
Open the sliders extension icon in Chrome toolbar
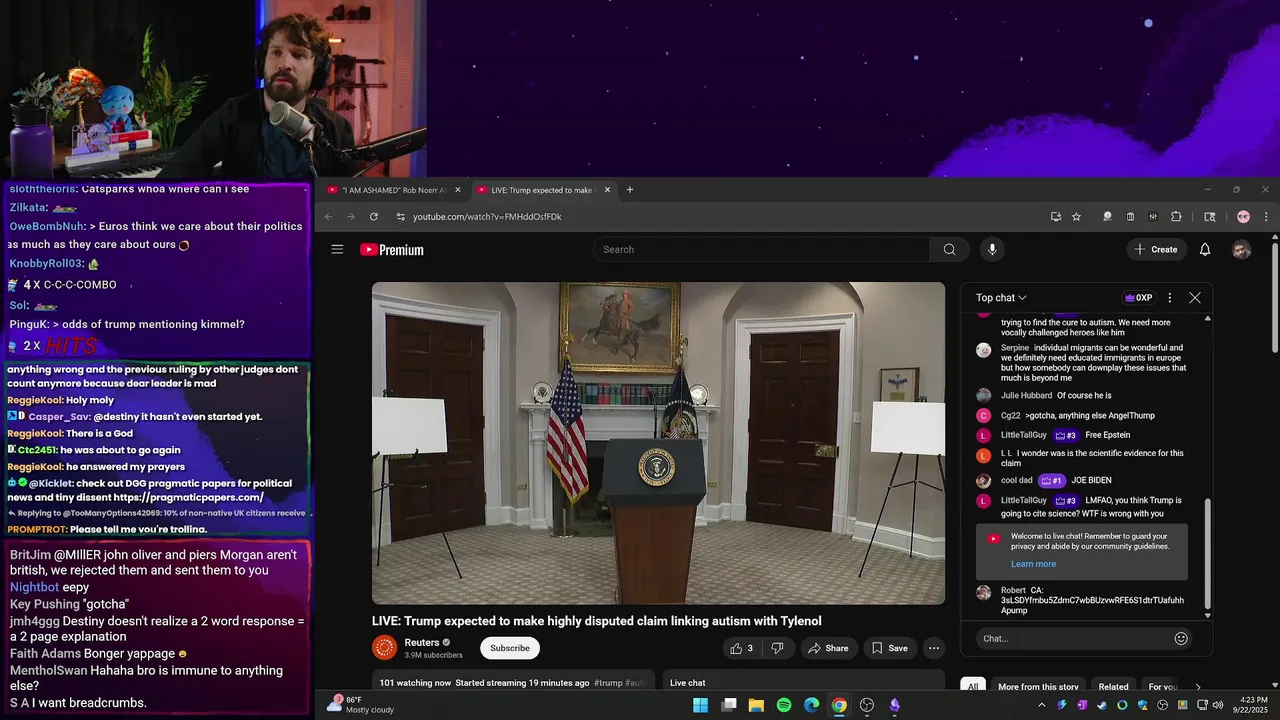[x=1153, y=217]
